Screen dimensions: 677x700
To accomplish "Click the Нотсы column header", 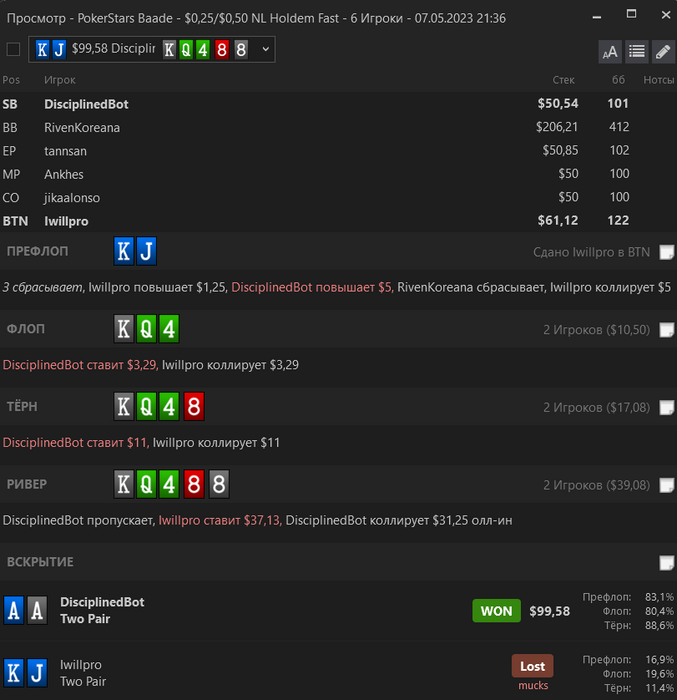I will tap(658, 80).
